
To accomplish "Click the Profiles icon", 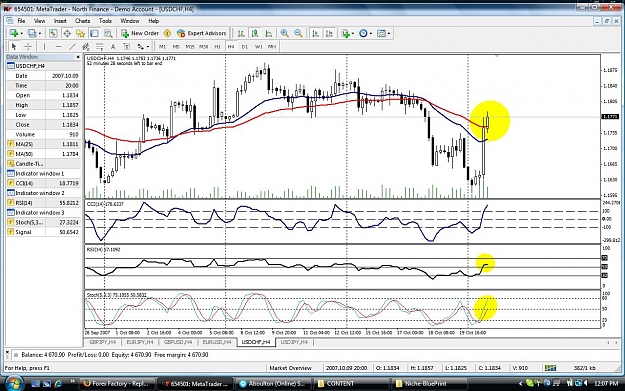I will click(x=32, y=33).
